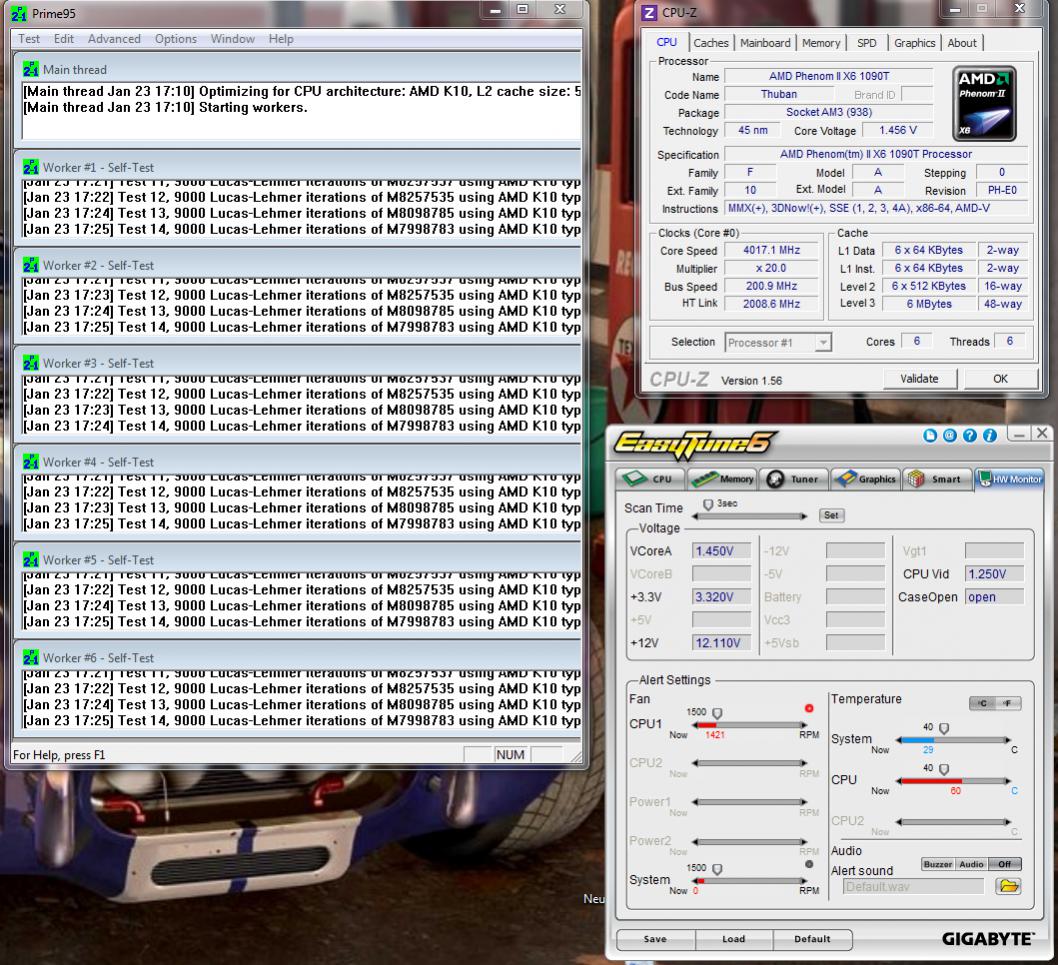The width and height of the screenshot is (1058, 965).
Task: Switch to the Caches tab in CPU-Z
Action: pos(711,43)
